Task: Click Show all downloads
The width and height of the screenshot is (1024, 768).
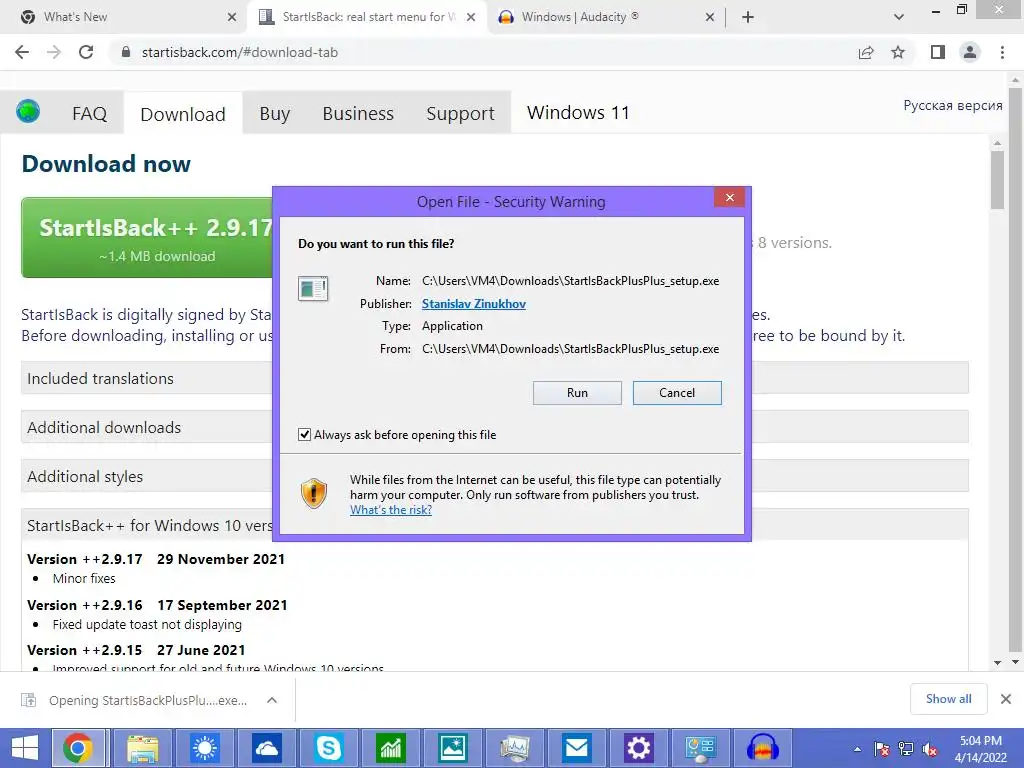Action: click(948, 699)
